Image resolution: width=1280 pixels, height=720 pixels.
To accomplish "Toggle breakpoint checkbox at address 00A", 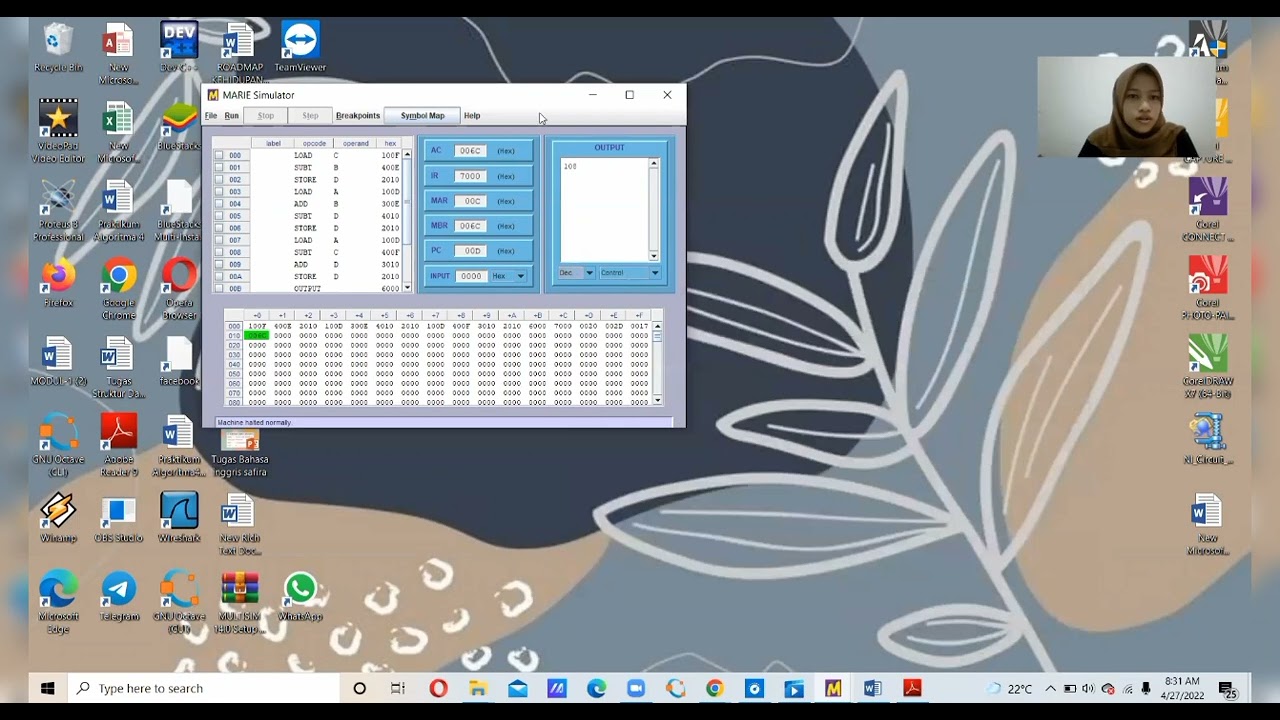I will click(219, 276).
